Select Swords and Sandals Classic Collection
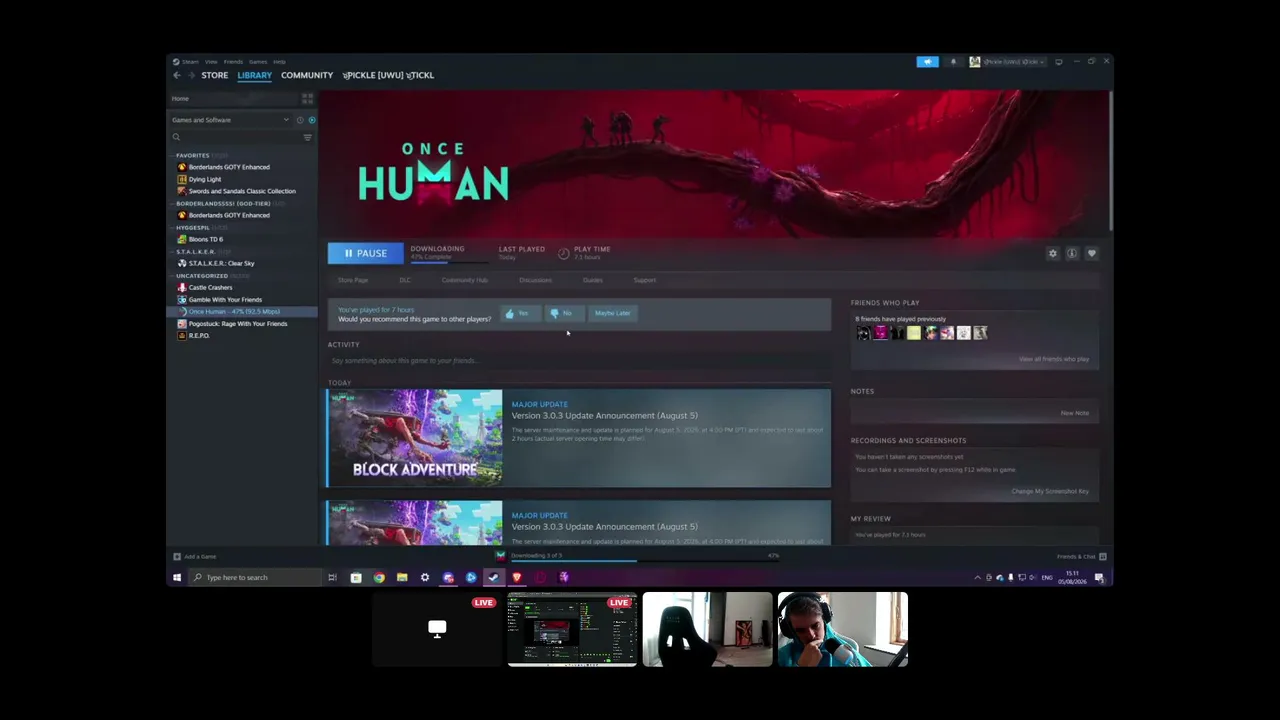This screenshot has width=1280, height=720. (244, 191)
